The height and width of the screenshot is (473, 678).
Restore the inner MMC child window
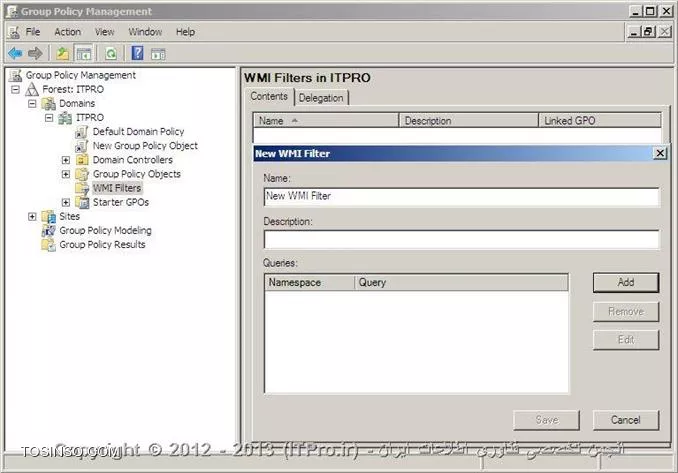648,32
